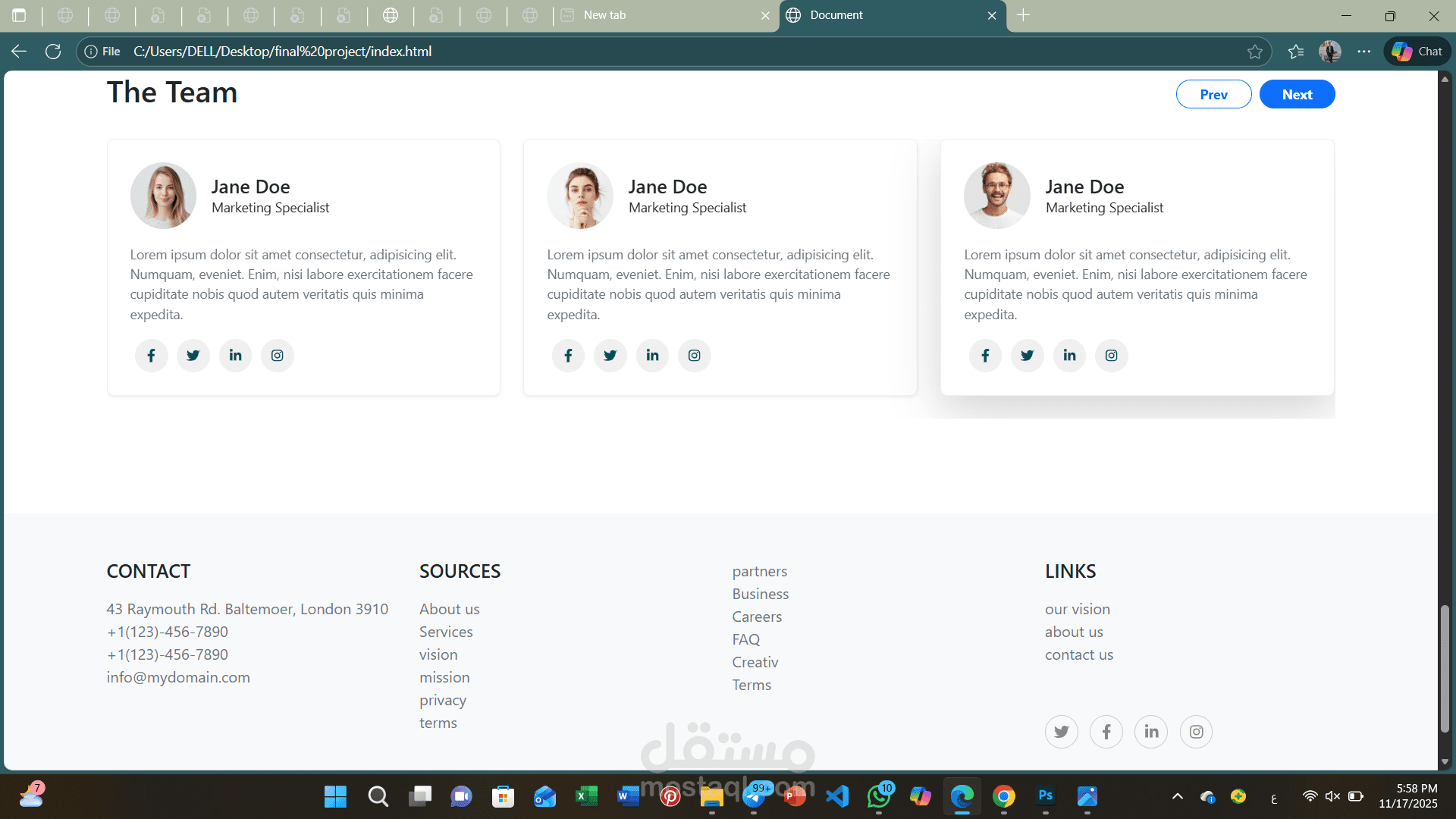
Task: Add page to favorites star icon
Action: (1255, 52)
